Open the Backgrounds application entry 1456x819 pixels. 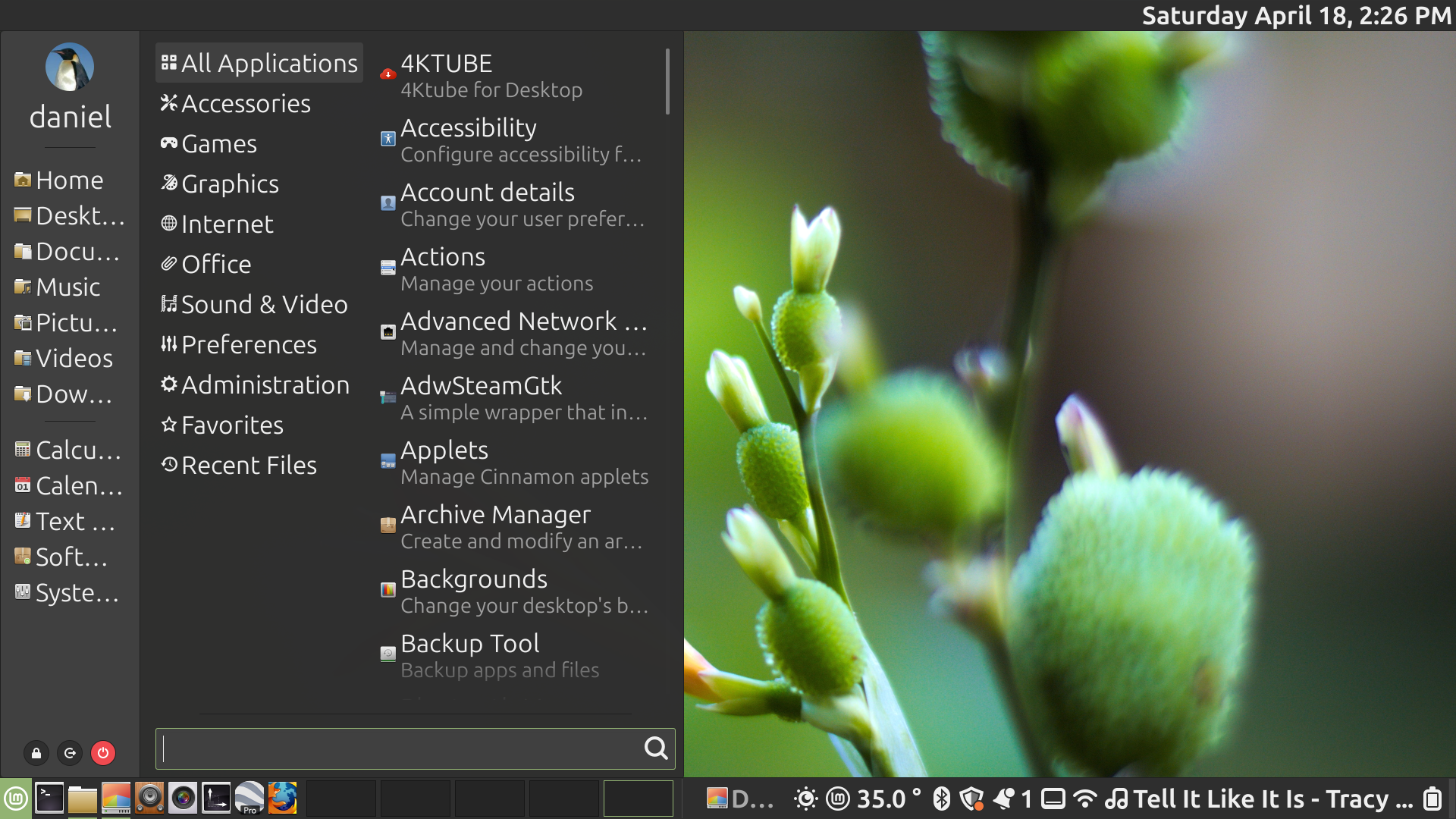pos(474,579)
